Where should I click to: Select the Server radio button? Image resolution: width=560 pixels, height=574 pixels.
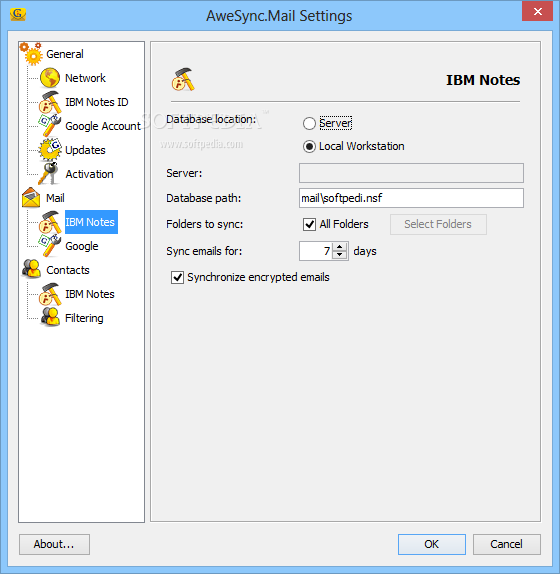coord(309,123)
